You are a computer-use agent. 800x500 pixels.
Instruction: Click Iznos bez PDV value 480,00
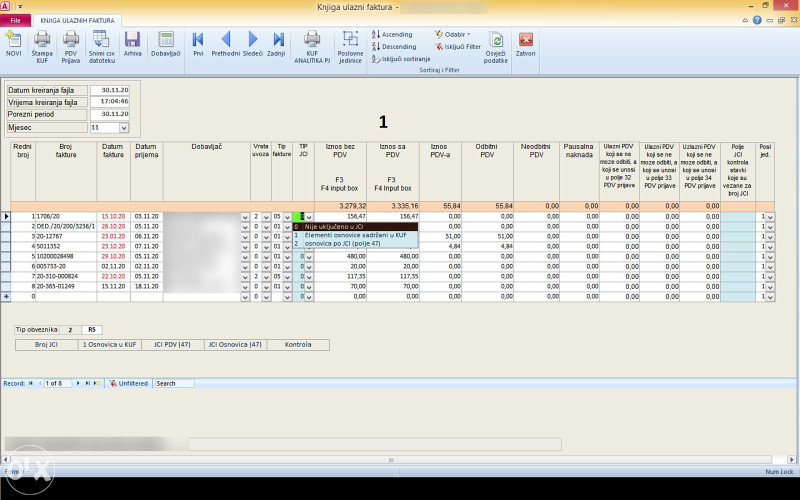pyautogui.click(x=340, y=257)
